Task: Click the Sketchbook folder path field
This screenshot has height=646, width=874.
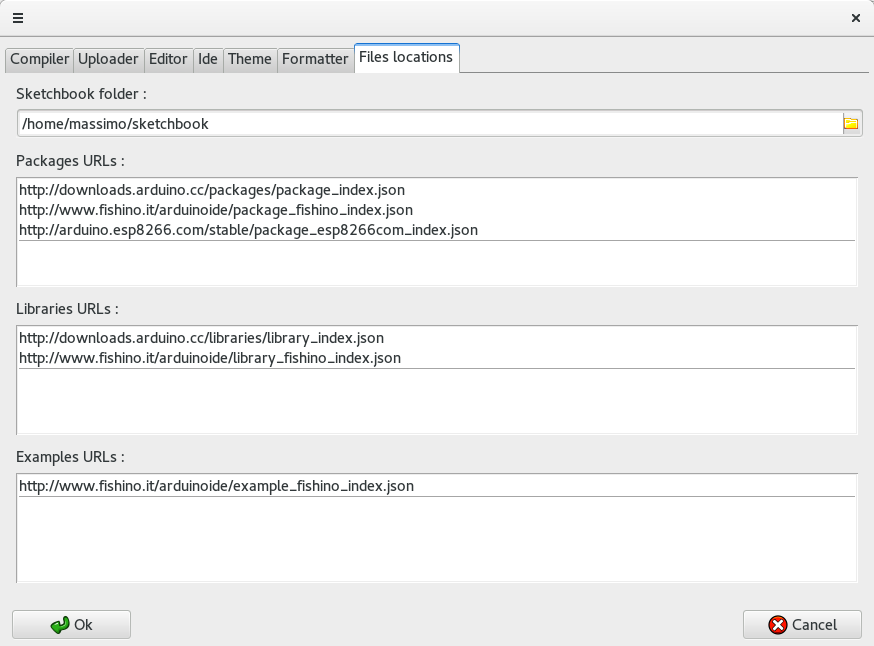Action: (428, 124)
